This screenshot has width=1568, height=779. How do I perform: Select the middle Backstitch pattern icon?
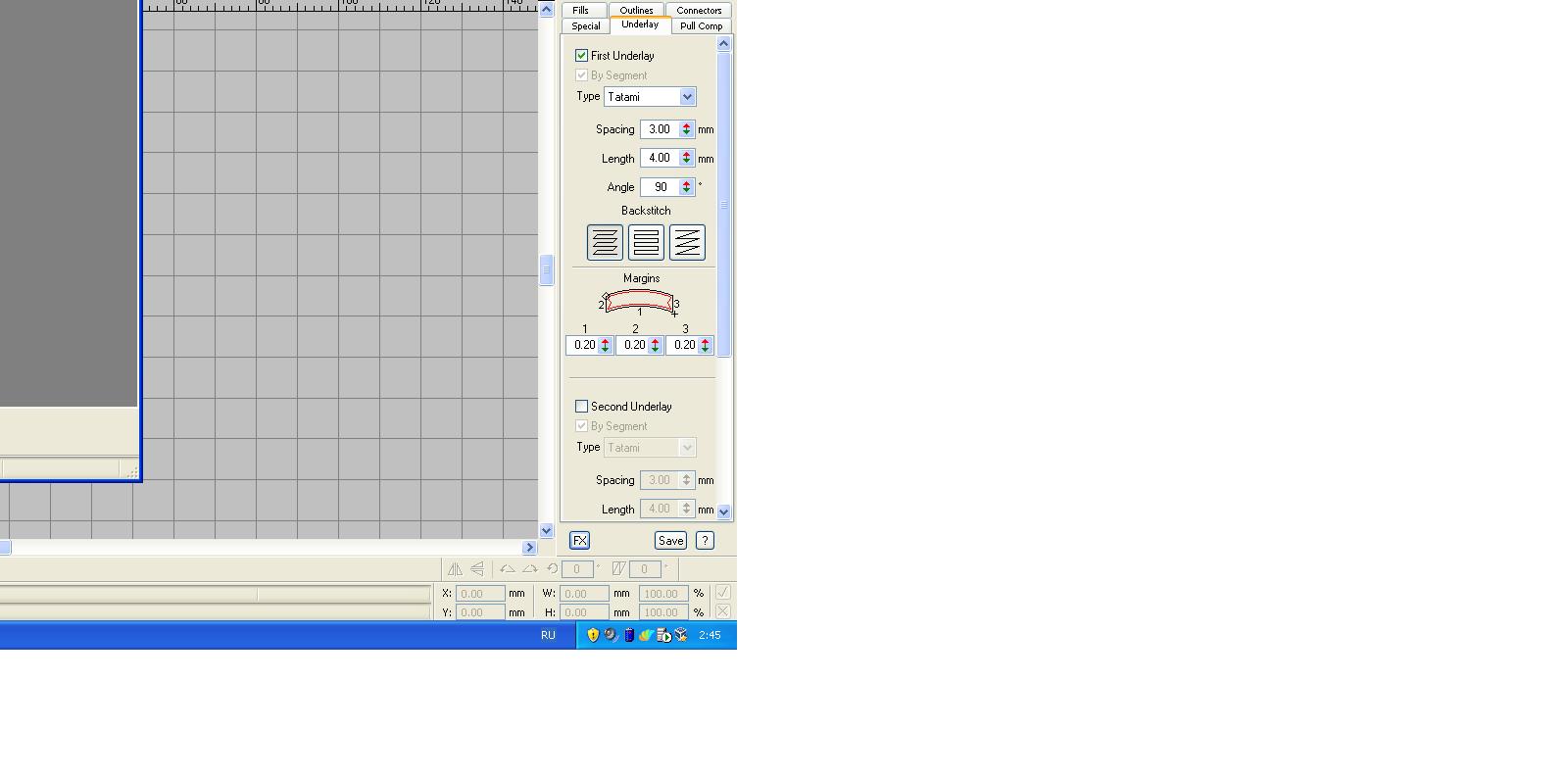click(x=646, y=242)
